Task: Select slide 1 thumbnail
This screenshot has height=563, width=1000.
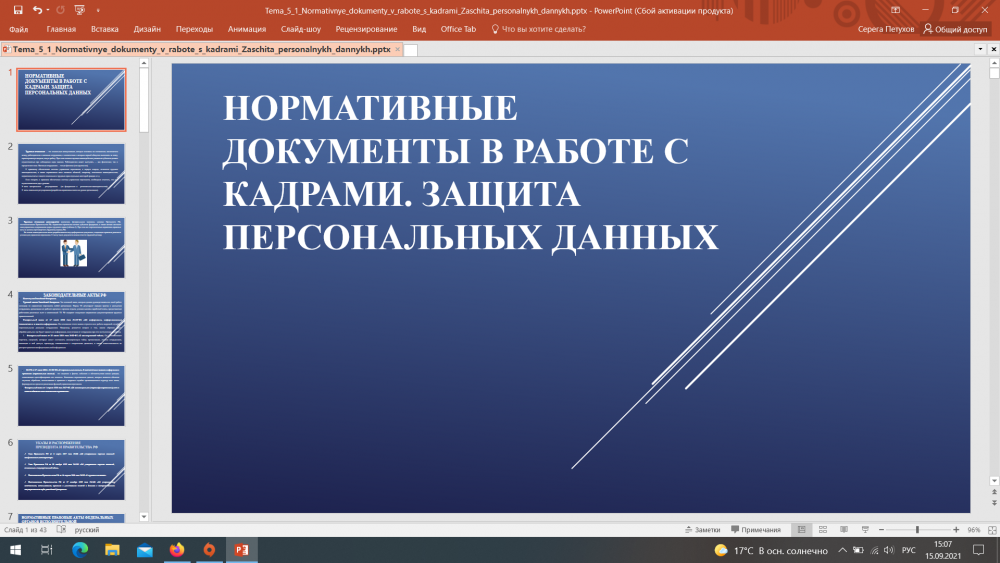Action: (x=71, y=100)
